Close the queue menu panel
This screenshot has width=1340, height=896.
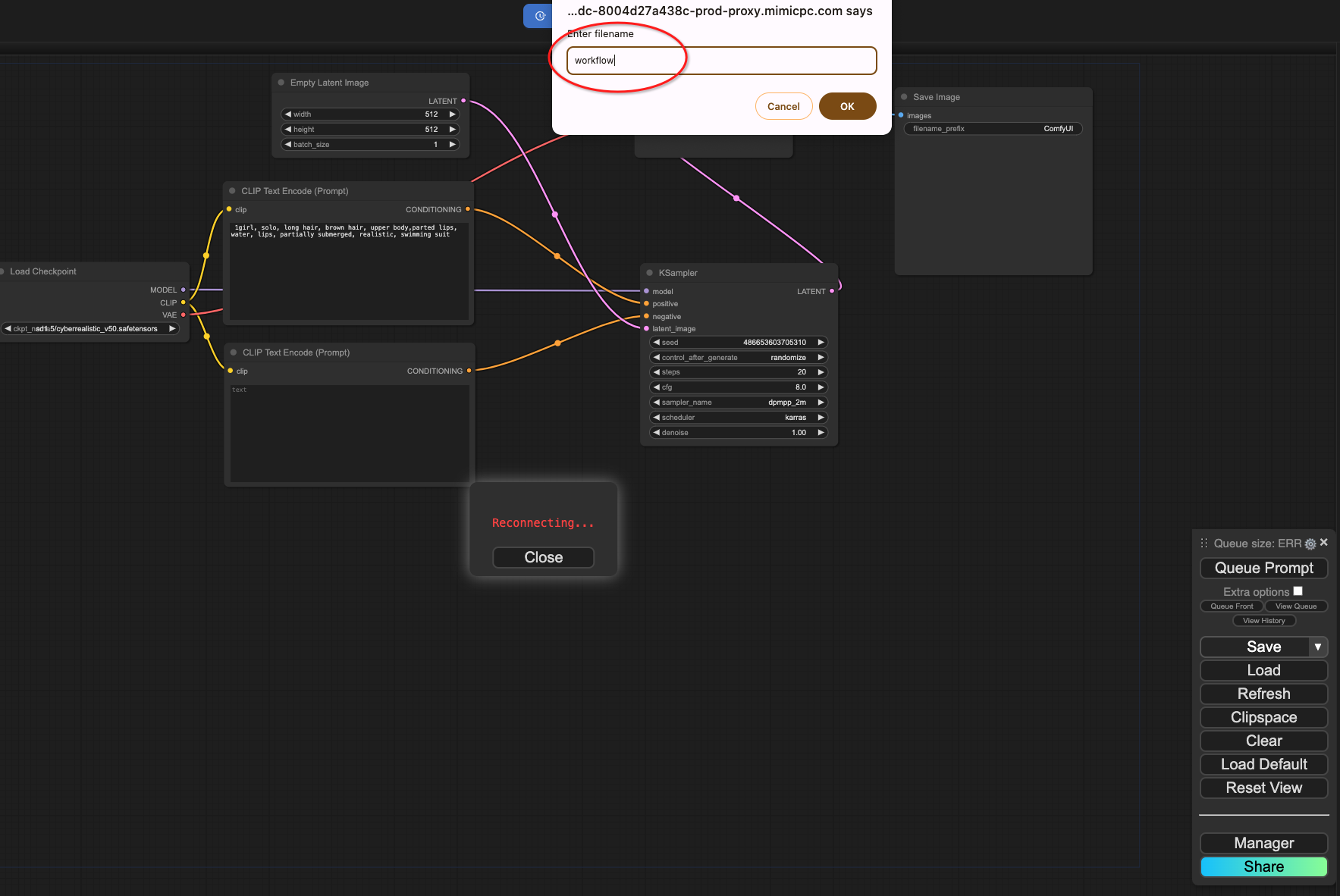1323,542
